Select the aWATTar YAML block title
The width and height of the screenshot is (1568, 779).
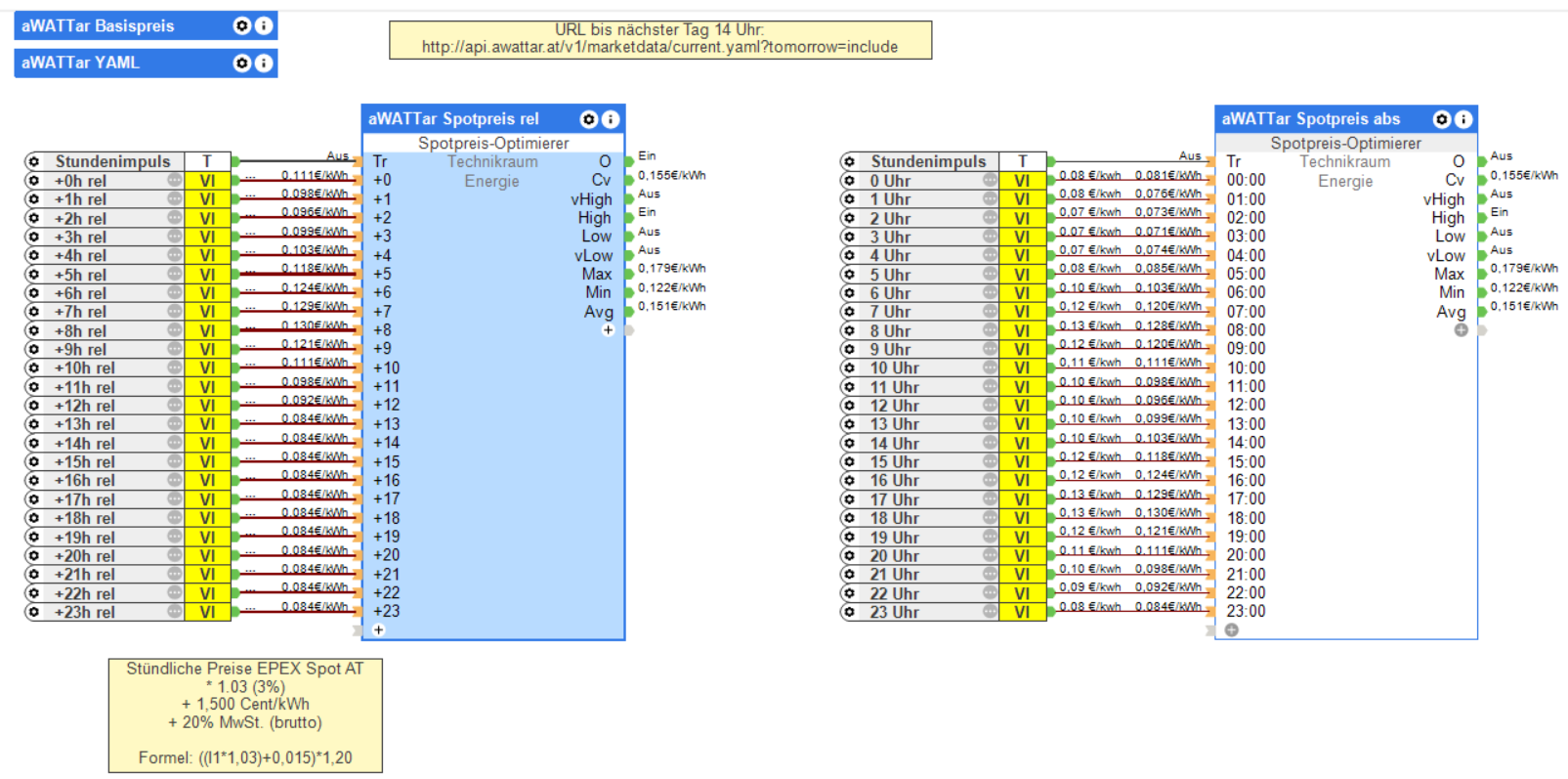point(80,64)
